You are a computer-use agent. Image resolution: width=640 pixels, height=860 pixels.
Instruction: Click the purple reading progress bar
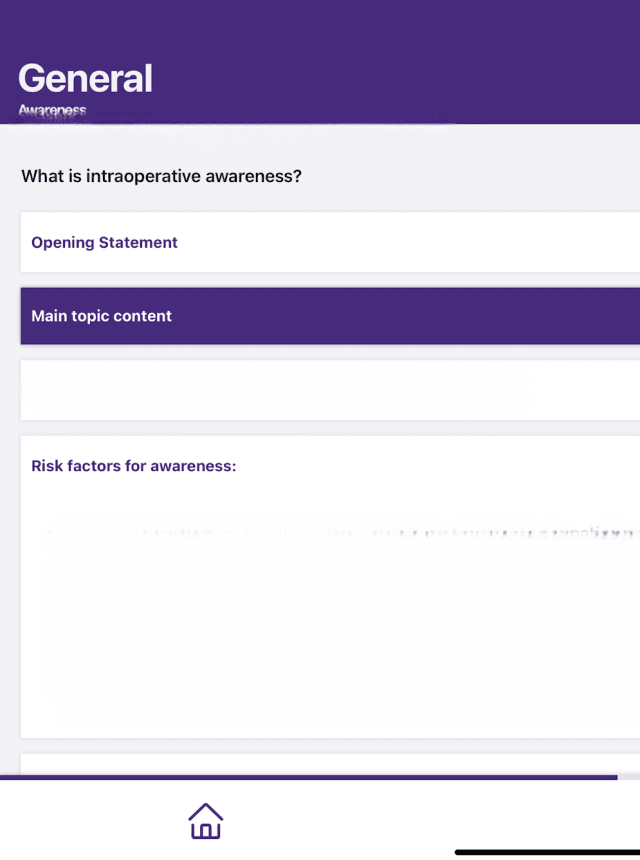pyautogui.click(x=300, y=777)
